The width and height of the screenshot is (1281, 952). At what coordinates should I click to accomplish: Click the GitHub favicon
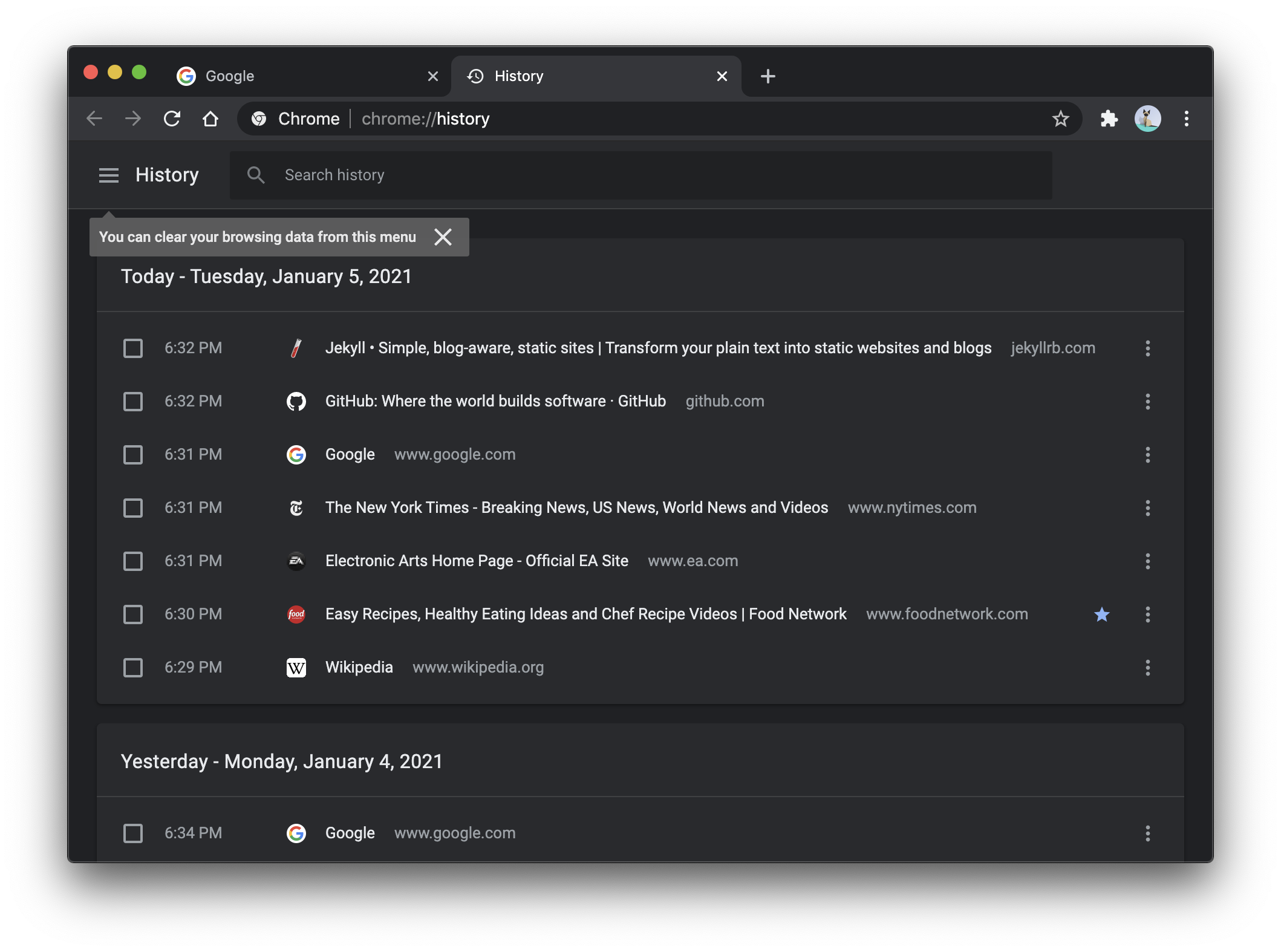click(296, 401)
